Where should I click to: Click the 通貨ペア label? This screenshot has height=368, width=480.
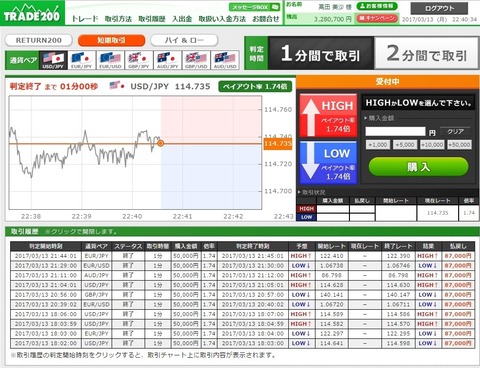click(x=22, y=60)
